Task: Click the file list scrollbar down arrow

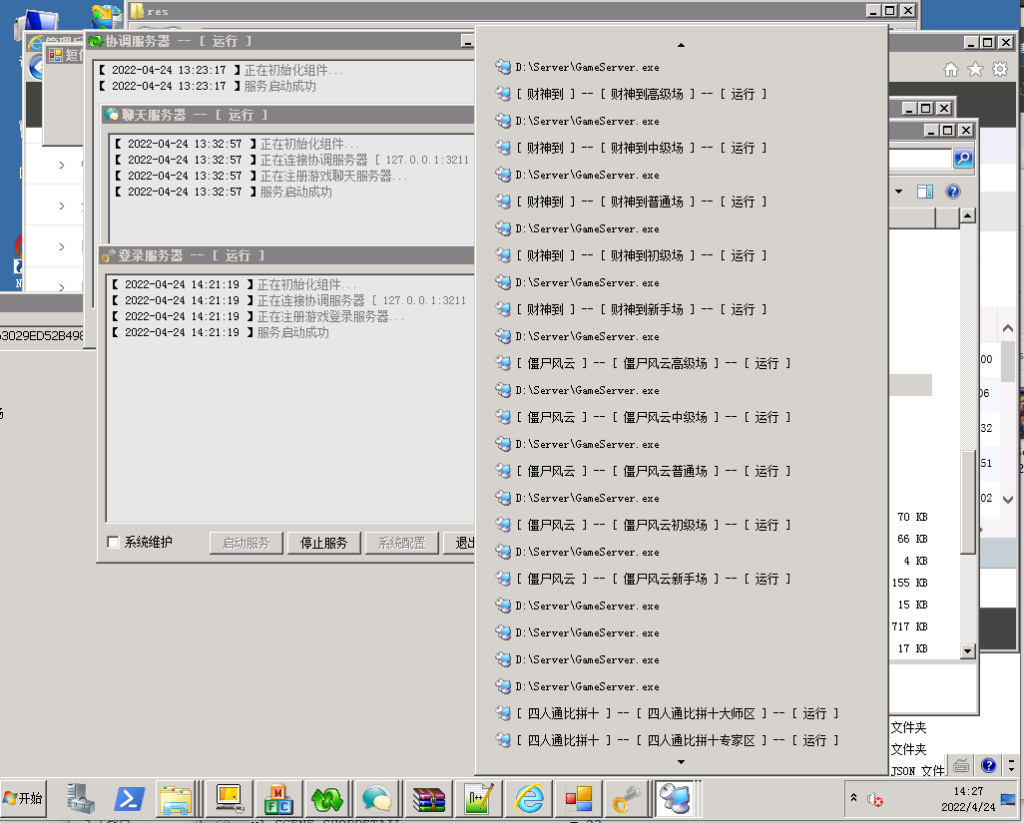Action: 967,651
